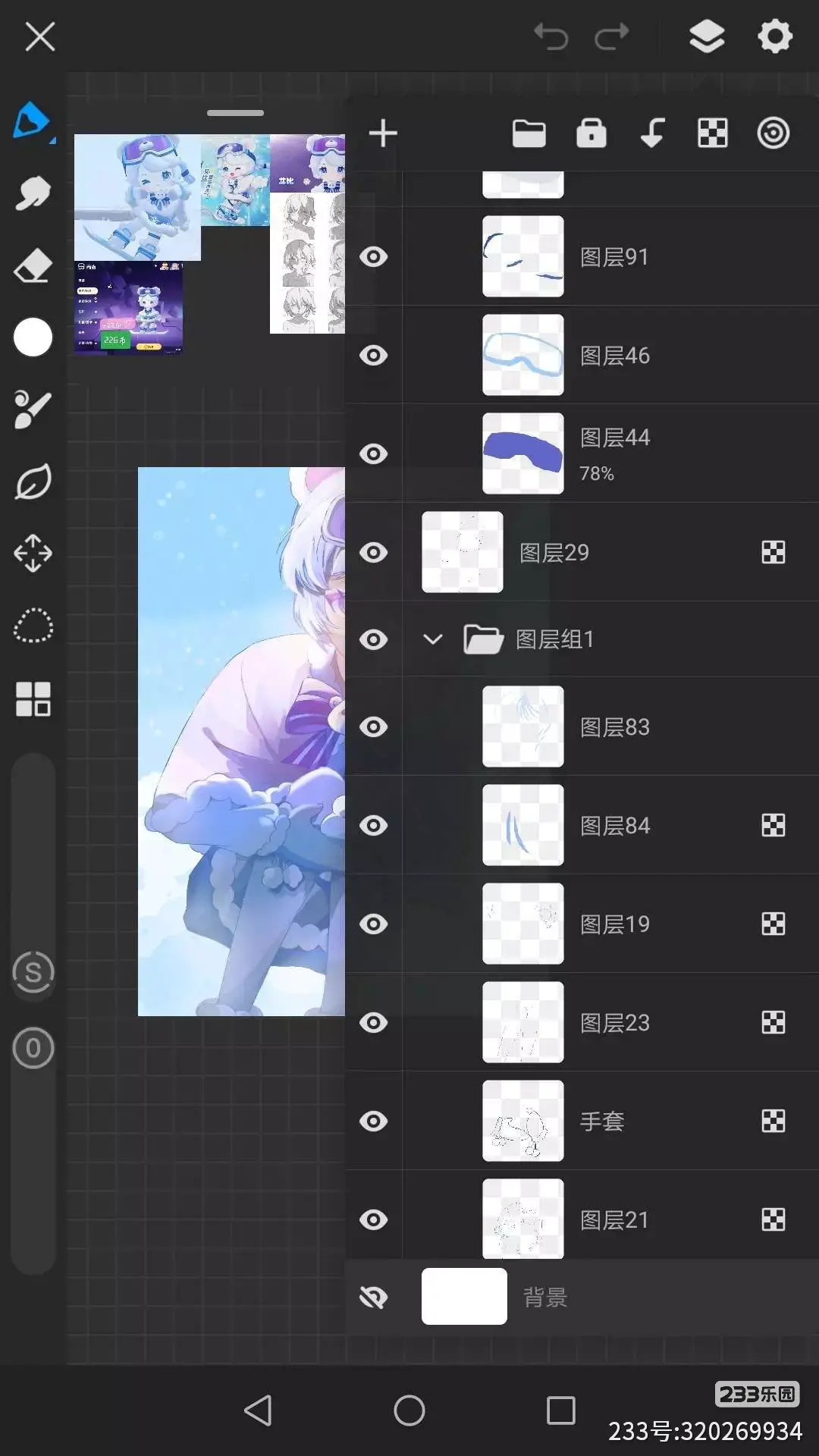Hide the 手套 layer

pyautogui.click(x=373, y=1121)
